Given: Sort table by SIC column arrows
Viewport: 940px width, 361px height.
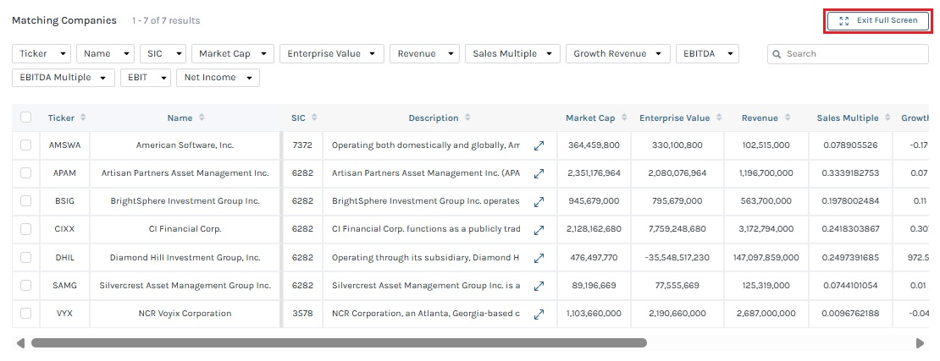Looking at the screenshot, I should click(x=314, y=118).
